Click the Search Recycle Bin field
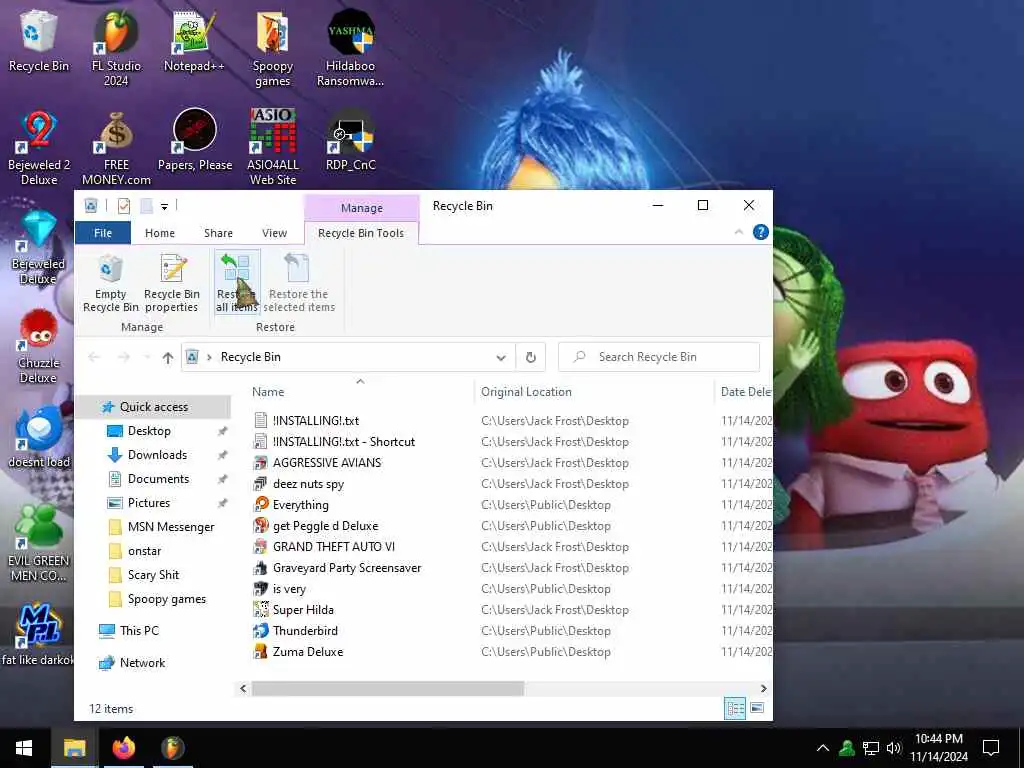Image resolution: width=1024 pixels, height=768 pixels. click(659, 357)
